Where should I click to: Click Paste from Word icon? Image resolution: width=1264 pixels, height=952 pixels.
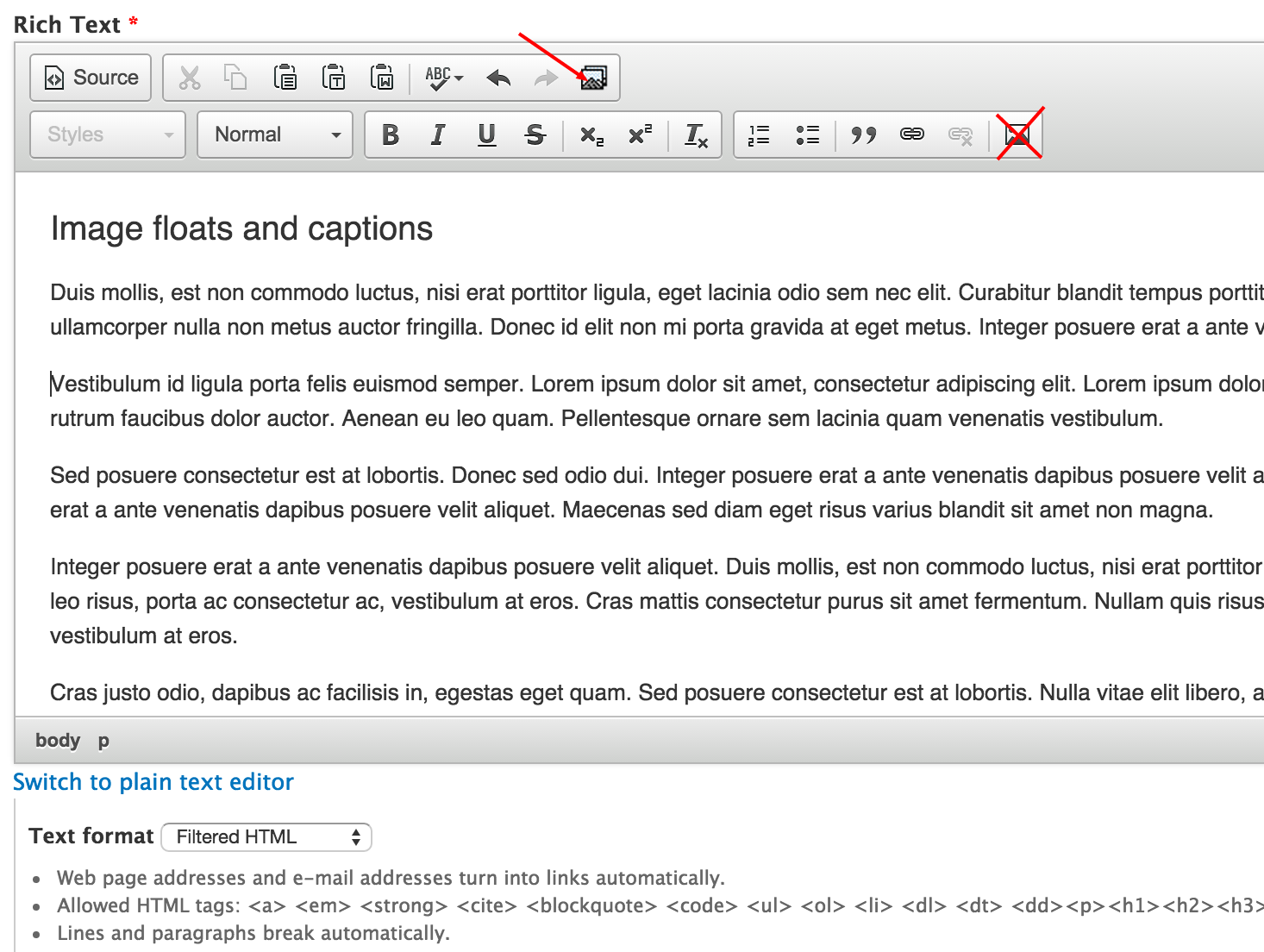[x=382, y=78]
